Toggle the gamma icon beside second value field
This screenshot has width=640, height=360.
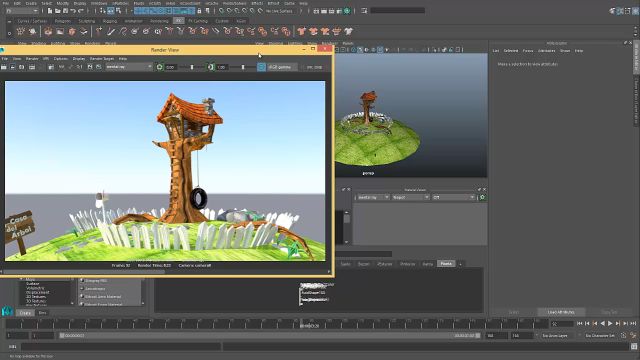[x=211, y=67]
